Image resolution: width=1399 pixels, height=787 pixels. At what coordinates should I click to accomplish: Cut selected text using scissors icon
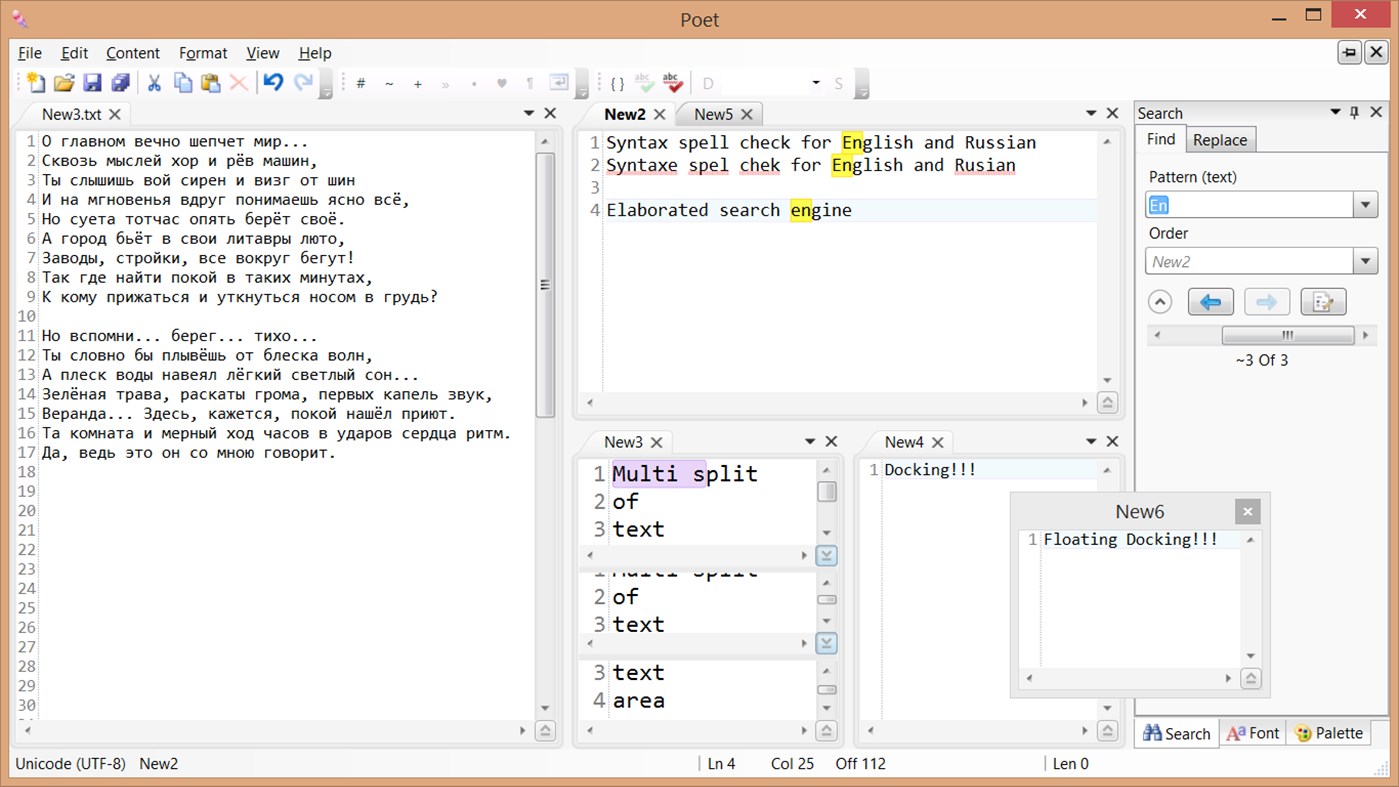154,83
